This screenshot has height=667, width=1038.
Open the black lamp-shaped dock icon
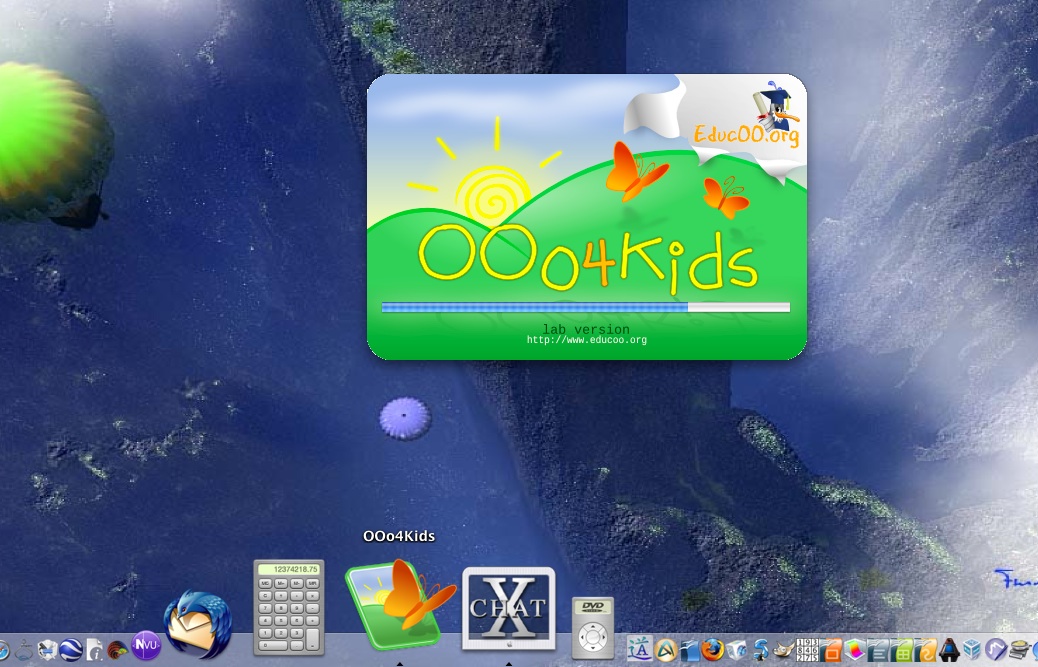(x=949, y=650)
